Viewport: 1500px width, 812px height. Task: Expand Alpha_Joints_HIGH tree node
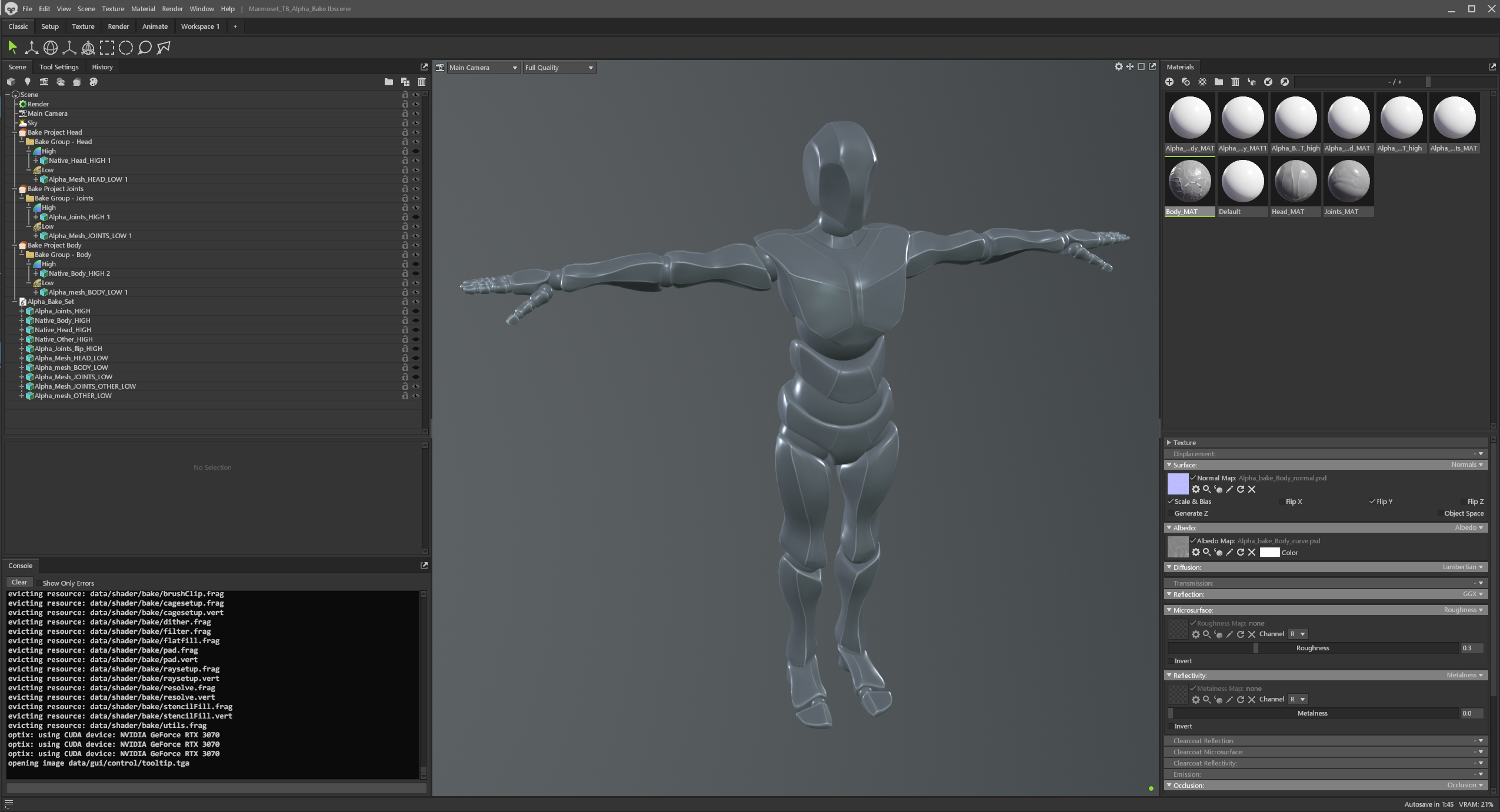pyautogui.click(x=22, y=311)
